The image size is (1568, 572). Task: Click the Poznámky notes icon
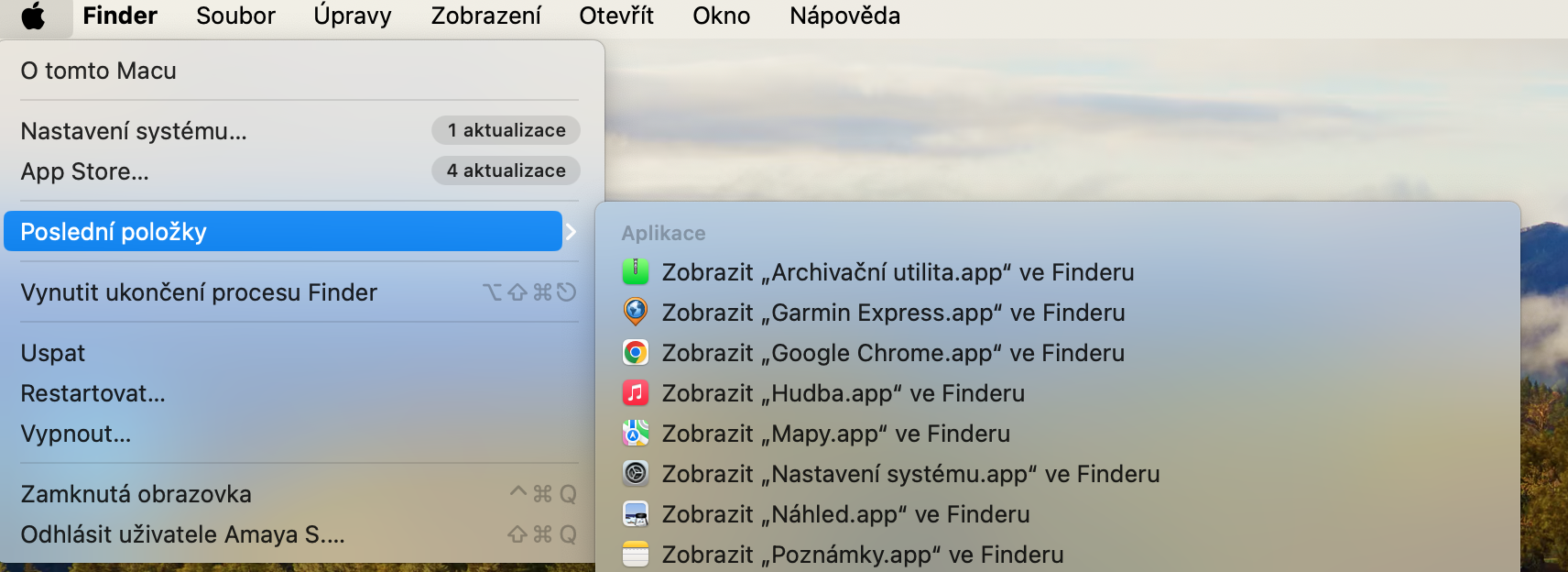[636, 554]
